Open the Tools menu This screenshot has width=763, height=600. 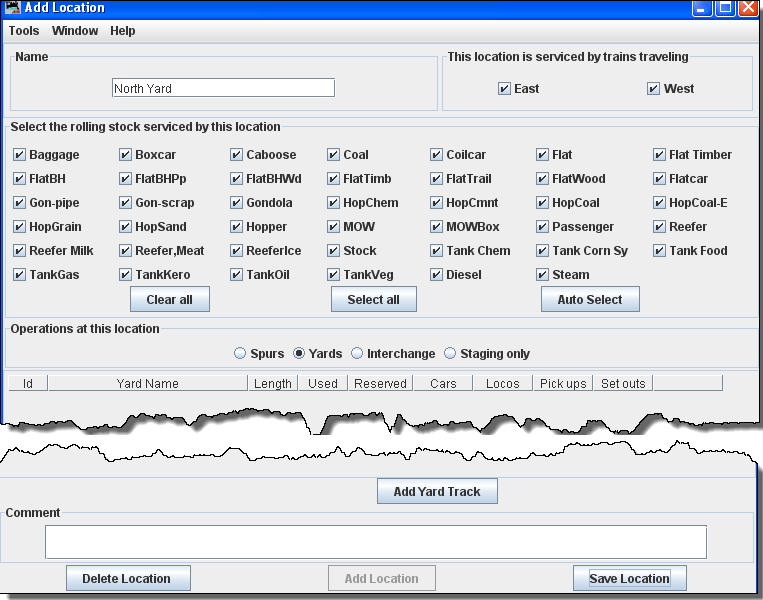pyautogui.click(x=24, y=31)
